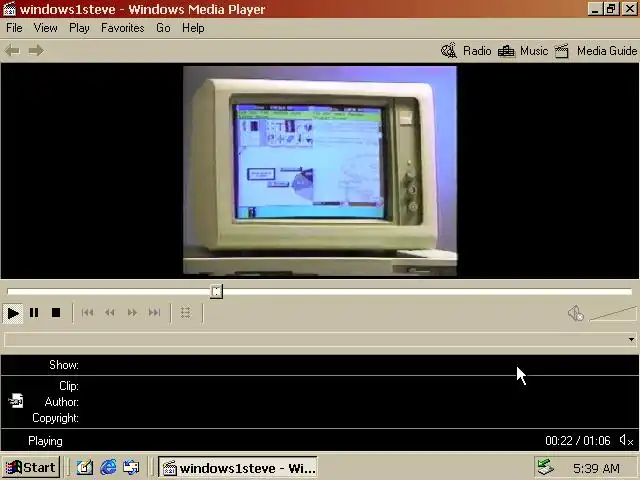Click the muted sound status icon
Screen dimensions: 640x480
[626, 440]
